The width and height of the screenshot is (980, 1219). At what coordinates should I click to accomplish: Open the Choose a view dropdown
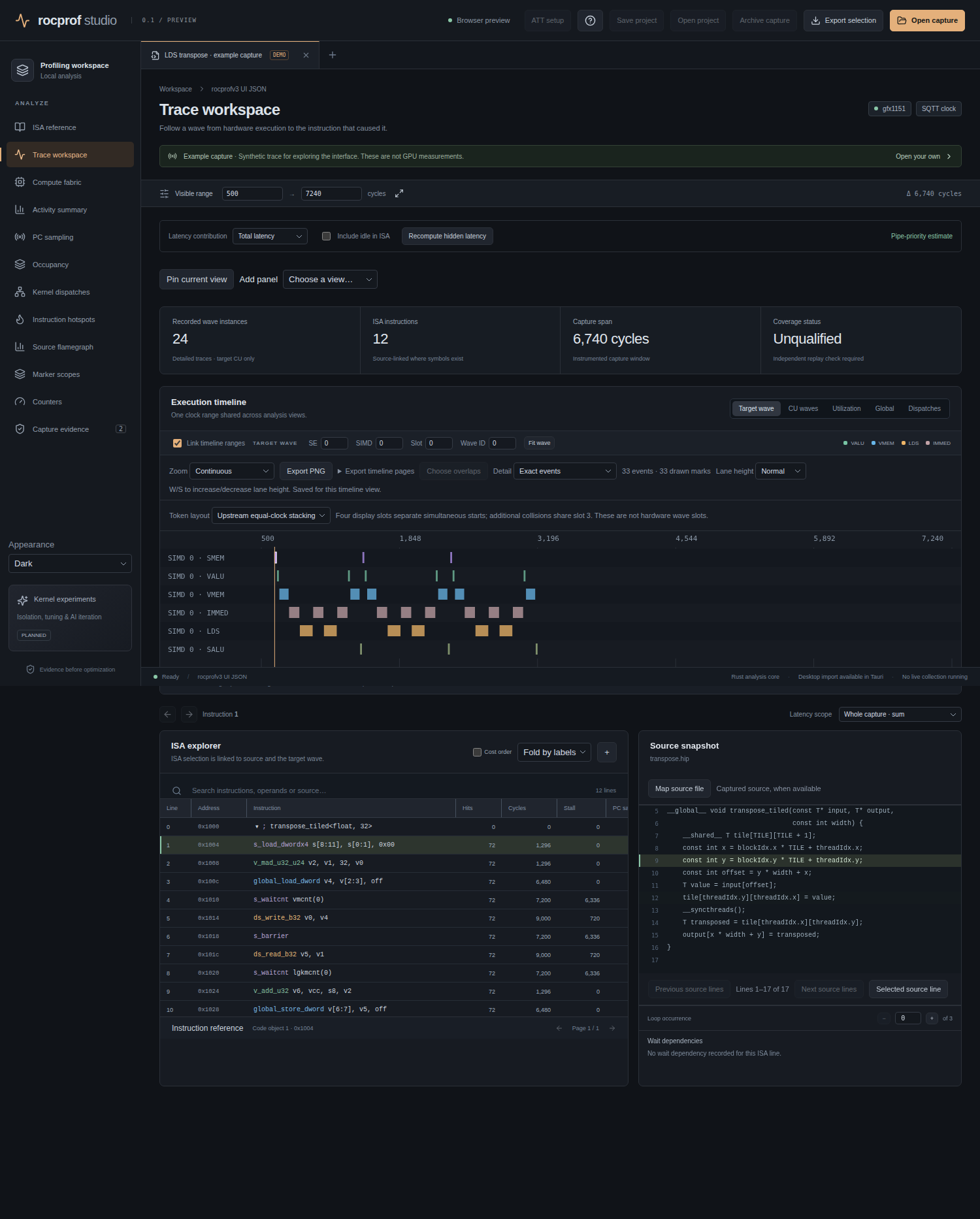(x=330, y=280)
